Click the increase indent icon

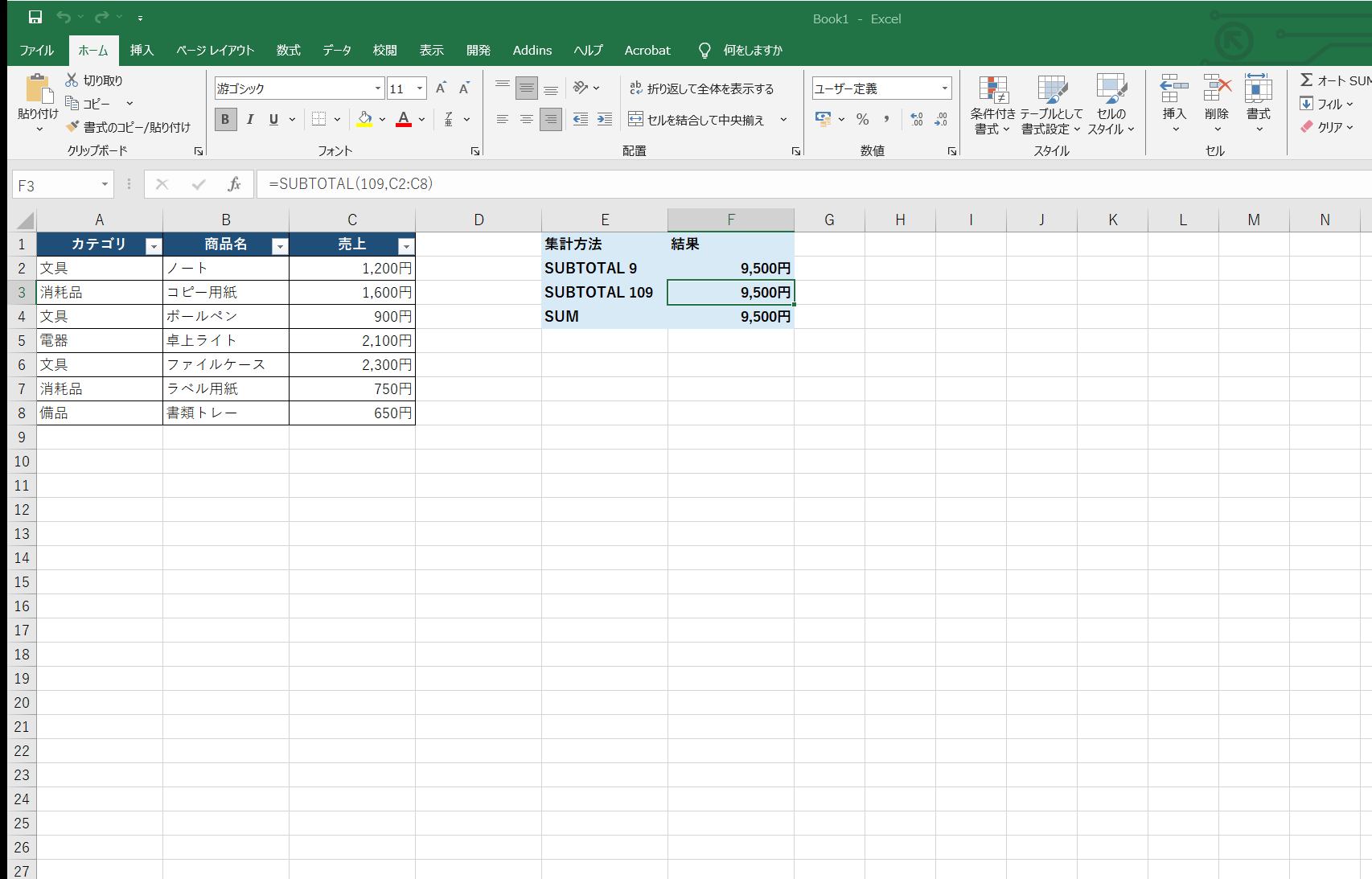click(605, 119)
